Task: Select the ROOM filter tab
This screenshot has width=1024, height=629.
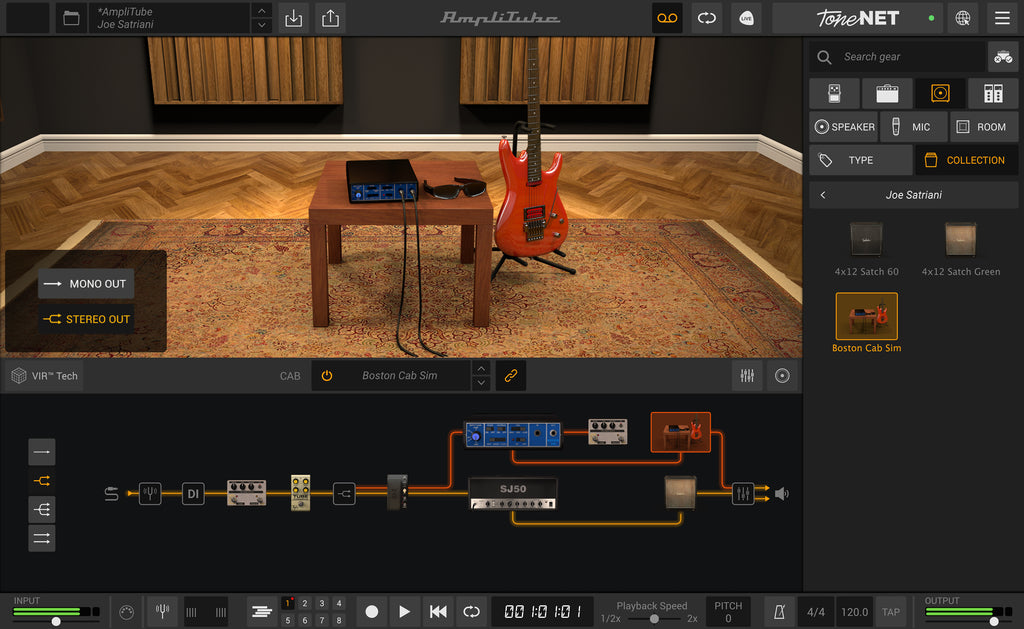Action: (x=984, y=127)
